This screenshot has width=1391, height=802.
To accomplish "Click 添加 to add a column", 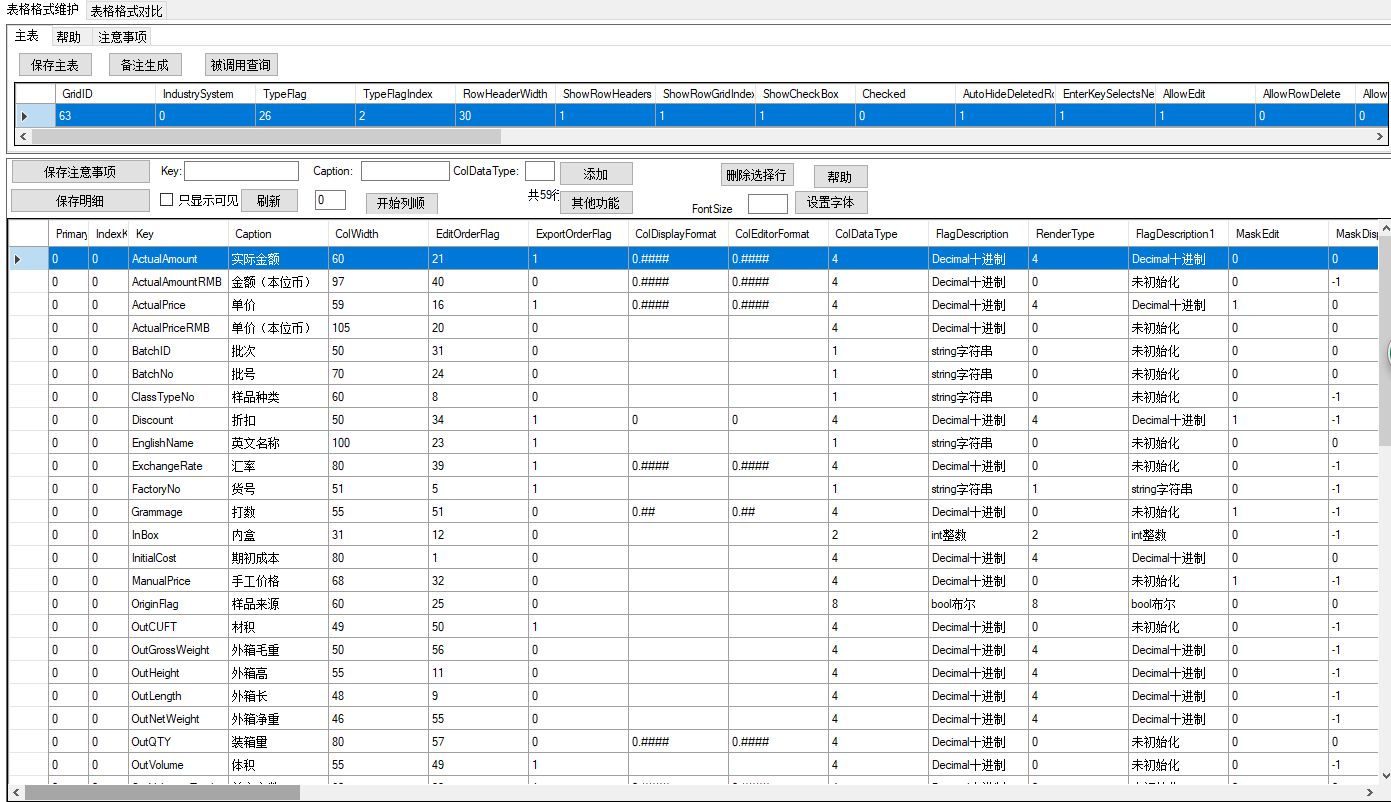I will 596,174.
